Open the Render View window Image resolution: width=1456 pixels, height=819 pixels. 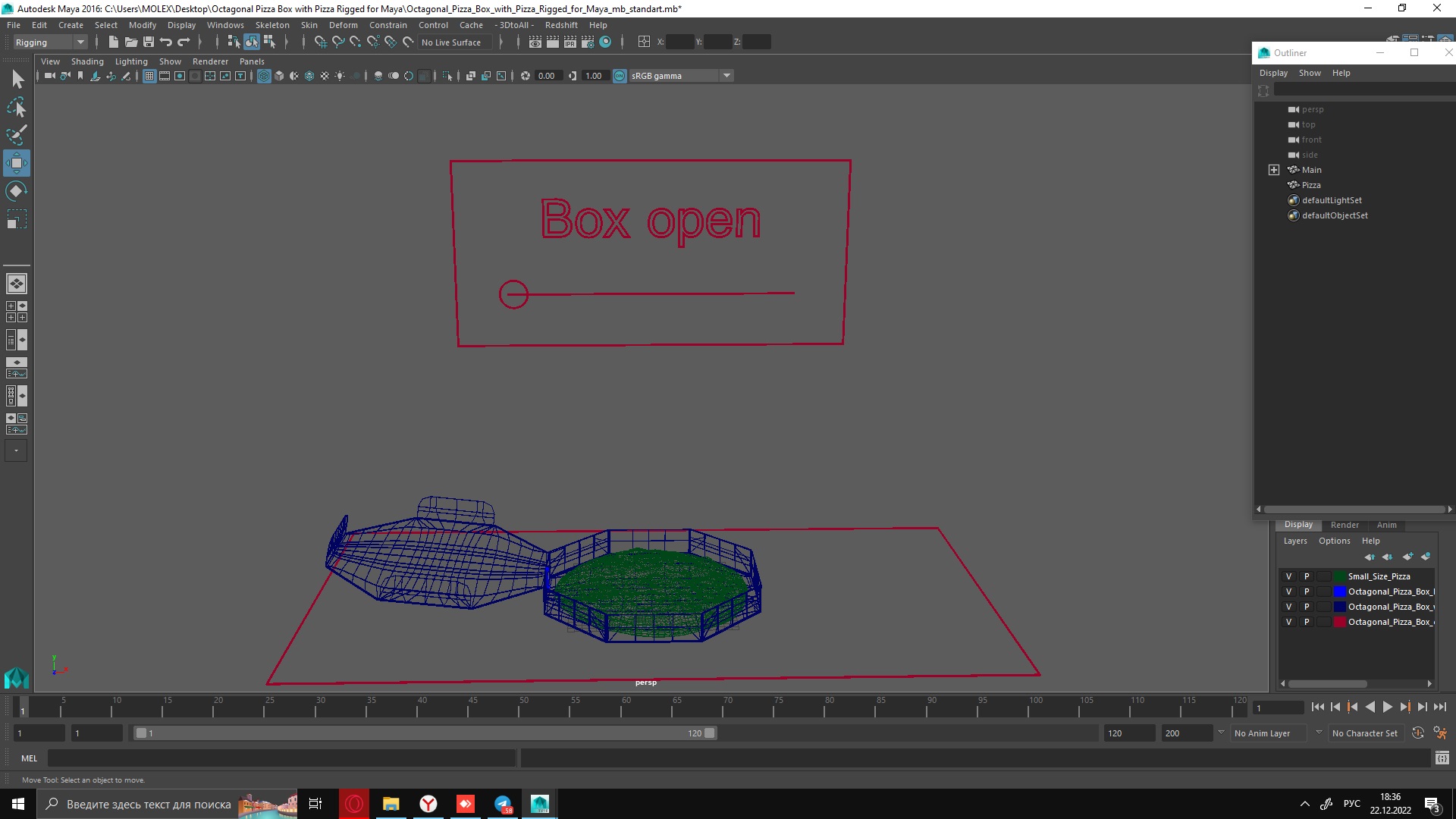(x=535, y=42)
